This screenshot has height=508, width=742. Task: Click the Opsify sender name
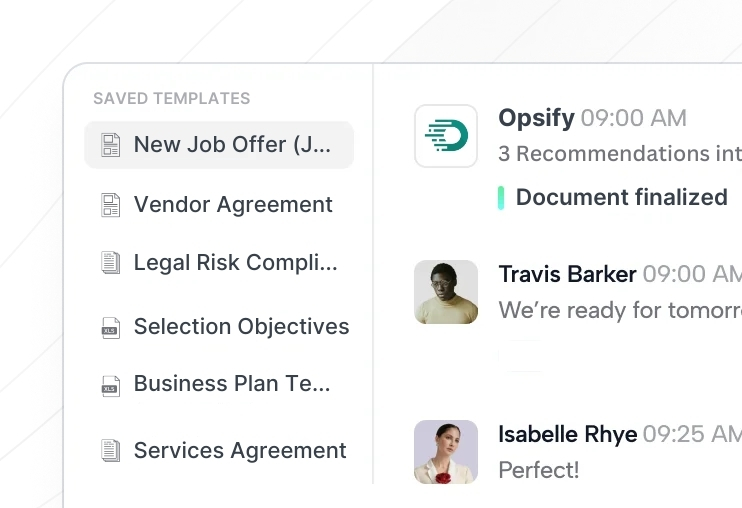(536, 118)
